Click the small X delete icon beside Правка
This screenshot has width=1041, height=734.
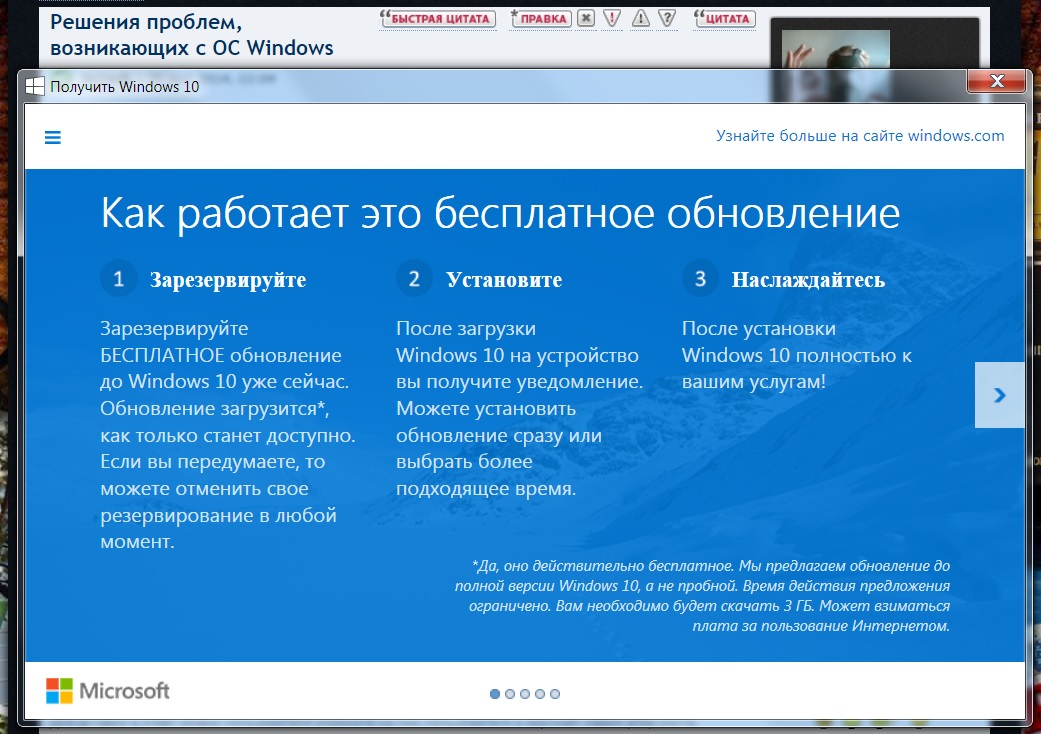point(586,18)
